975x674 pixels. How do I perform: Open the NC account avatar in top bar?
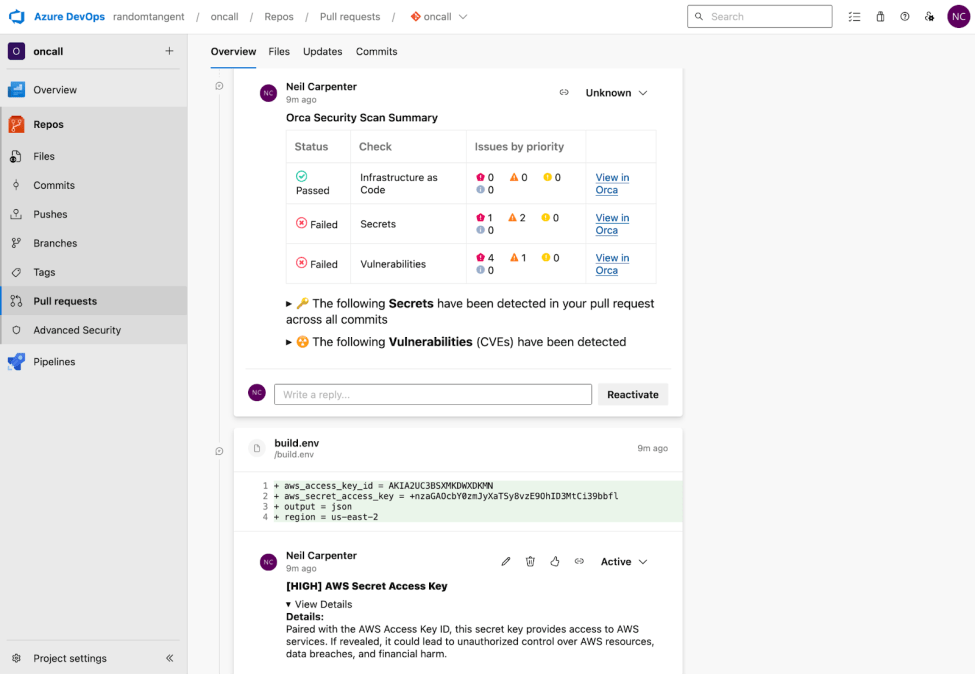tap(958, 17)
